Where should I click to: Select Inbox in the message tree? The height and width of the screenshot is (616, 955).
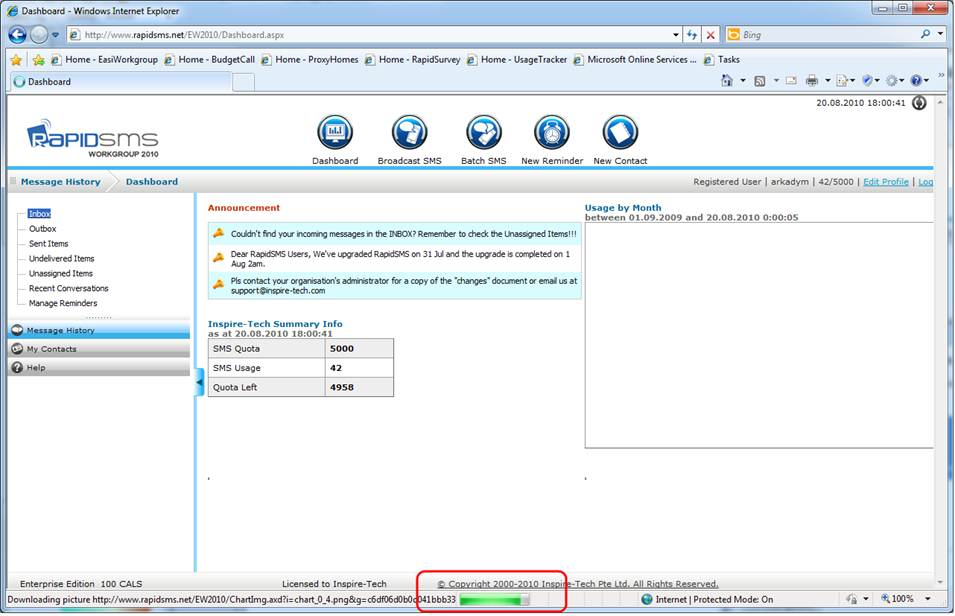(39, 214)
